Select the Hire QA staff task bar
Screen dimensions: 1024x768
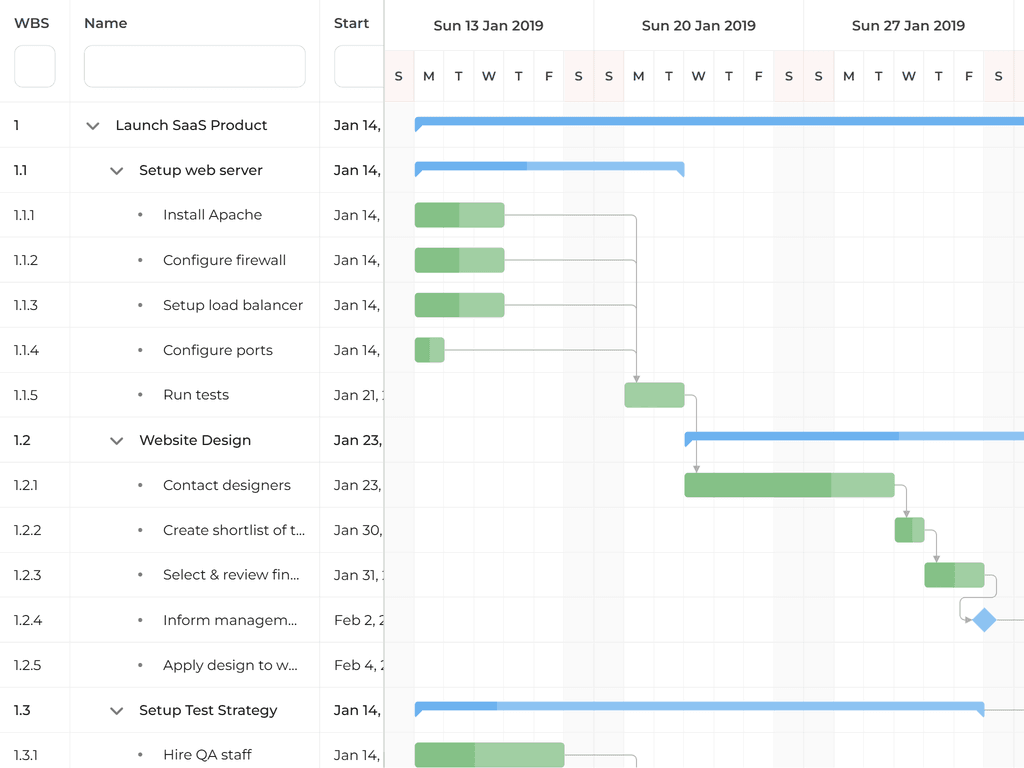[x=489, y=755]
